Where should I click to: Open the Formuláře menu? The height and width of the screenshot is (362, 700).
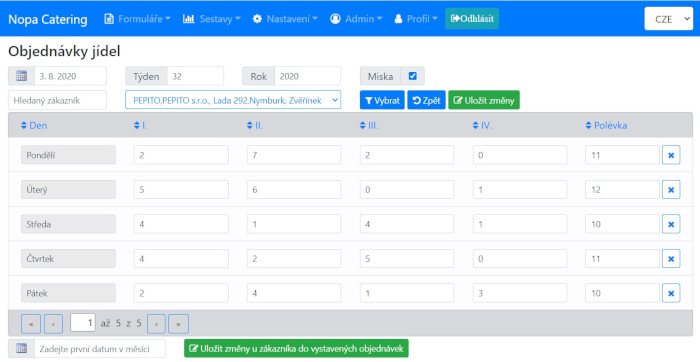[x=138, y=19]
